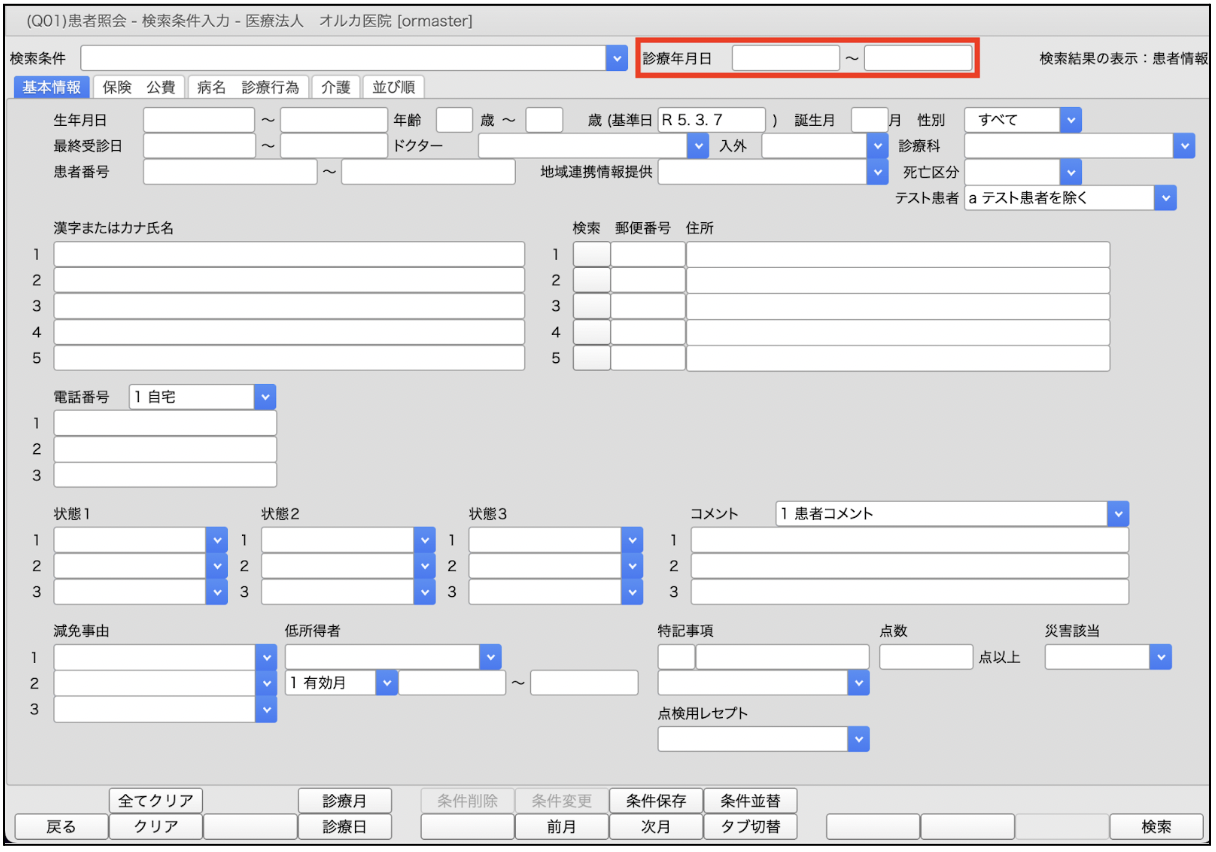Open the 地域連携情報提供 dropdown
The height and width of the screenshot is (852, 1216).
coord(878,172)
